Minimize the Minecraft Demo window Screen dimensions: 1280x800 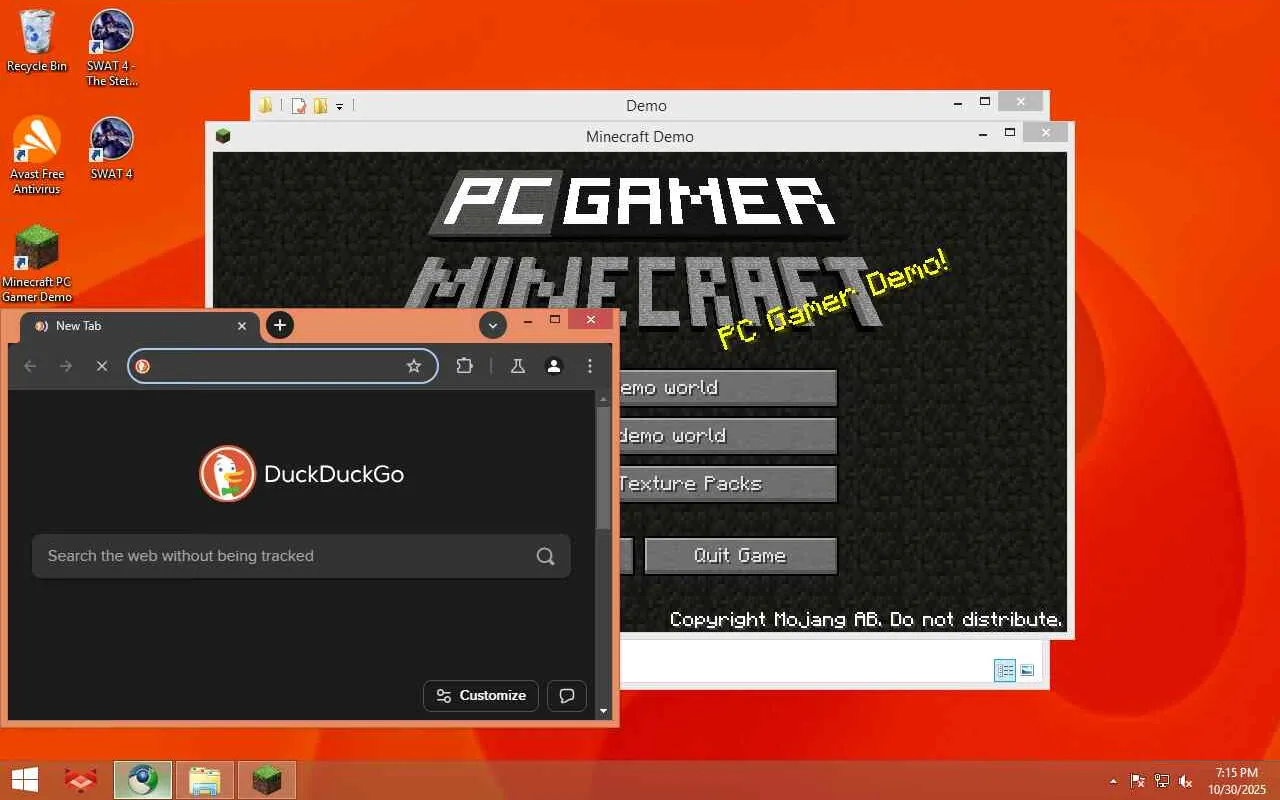pyautogui.click(x=984, y=133)
